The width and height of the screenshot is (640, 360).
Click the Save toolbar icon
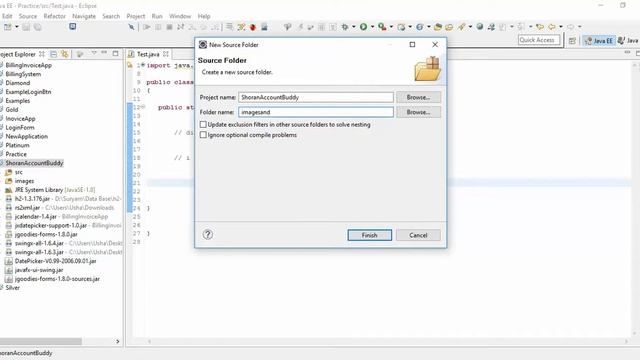point(26,27)
